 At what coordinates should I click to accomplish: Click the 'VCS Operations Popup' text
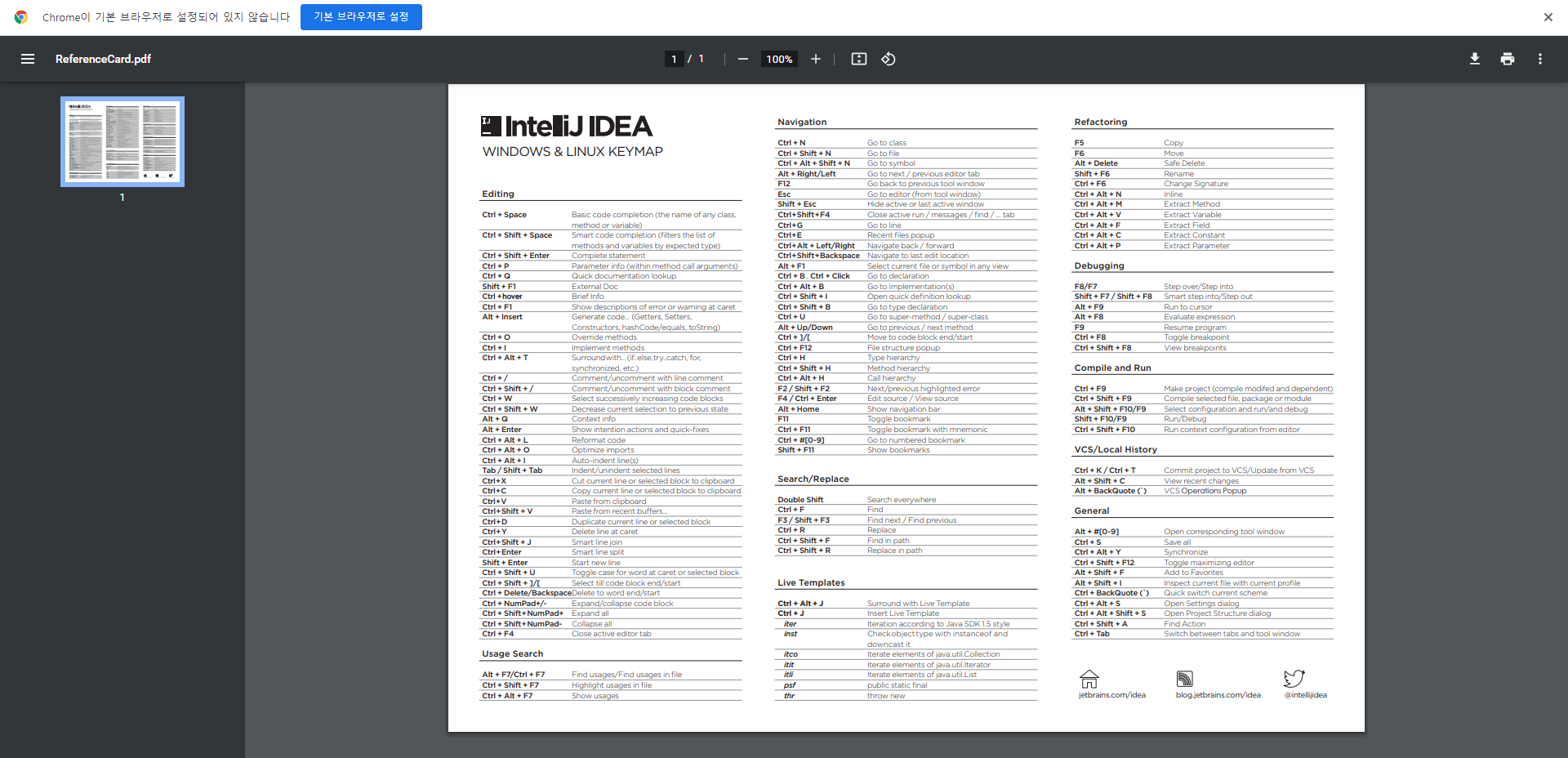(x=1205, y=491)
